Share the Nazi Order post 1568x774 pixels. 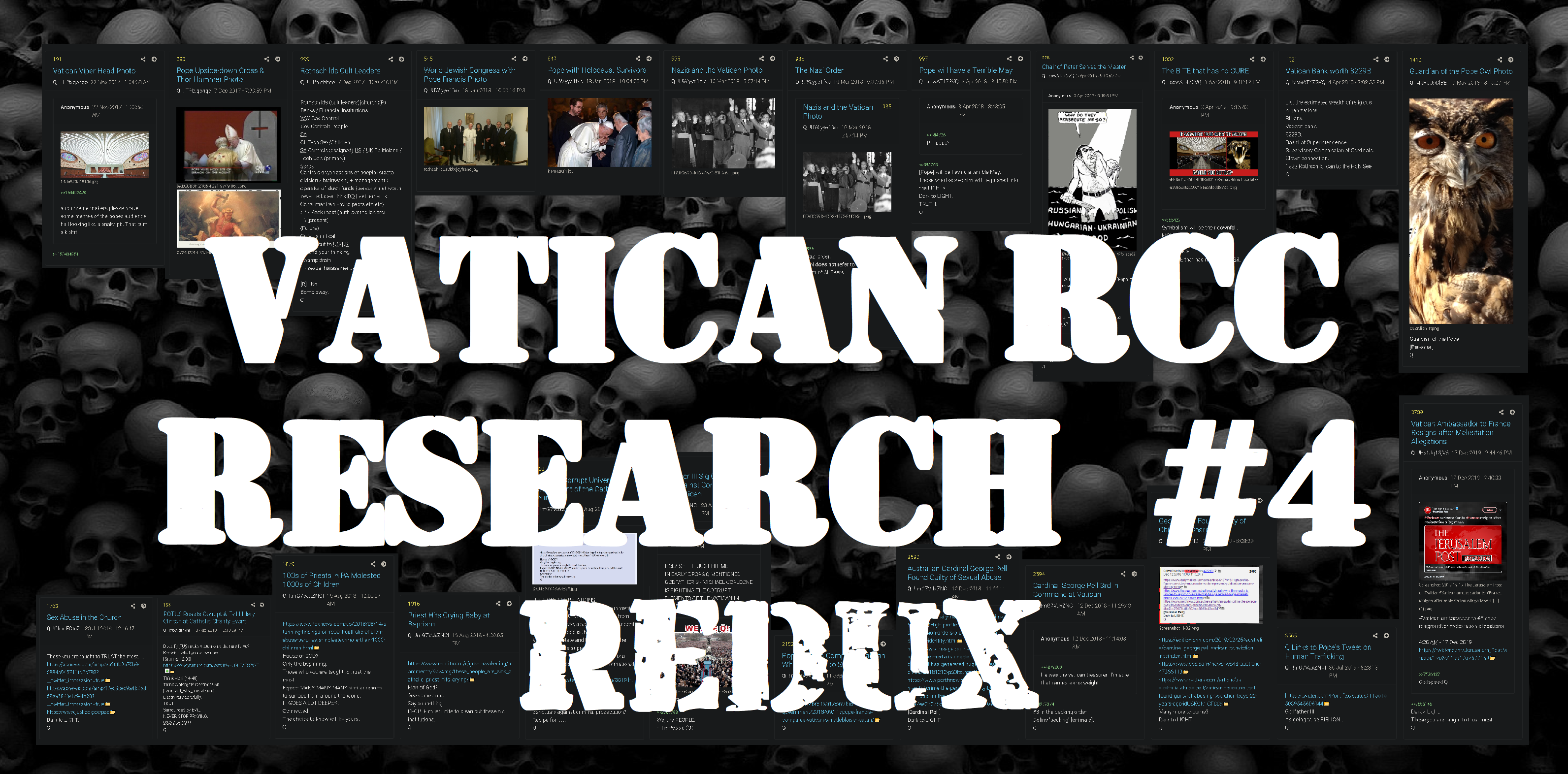[x=885, y=59]
